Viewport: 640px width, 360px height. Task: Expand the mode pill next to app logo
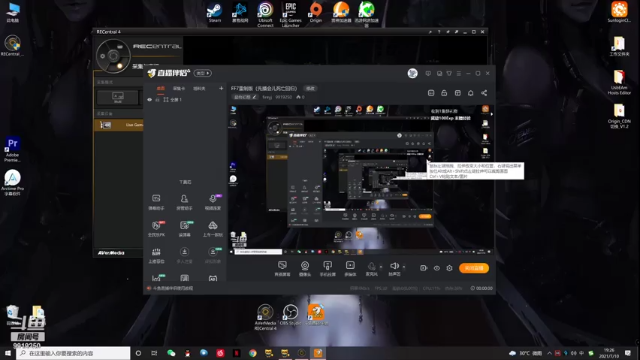tap(202, 73)
